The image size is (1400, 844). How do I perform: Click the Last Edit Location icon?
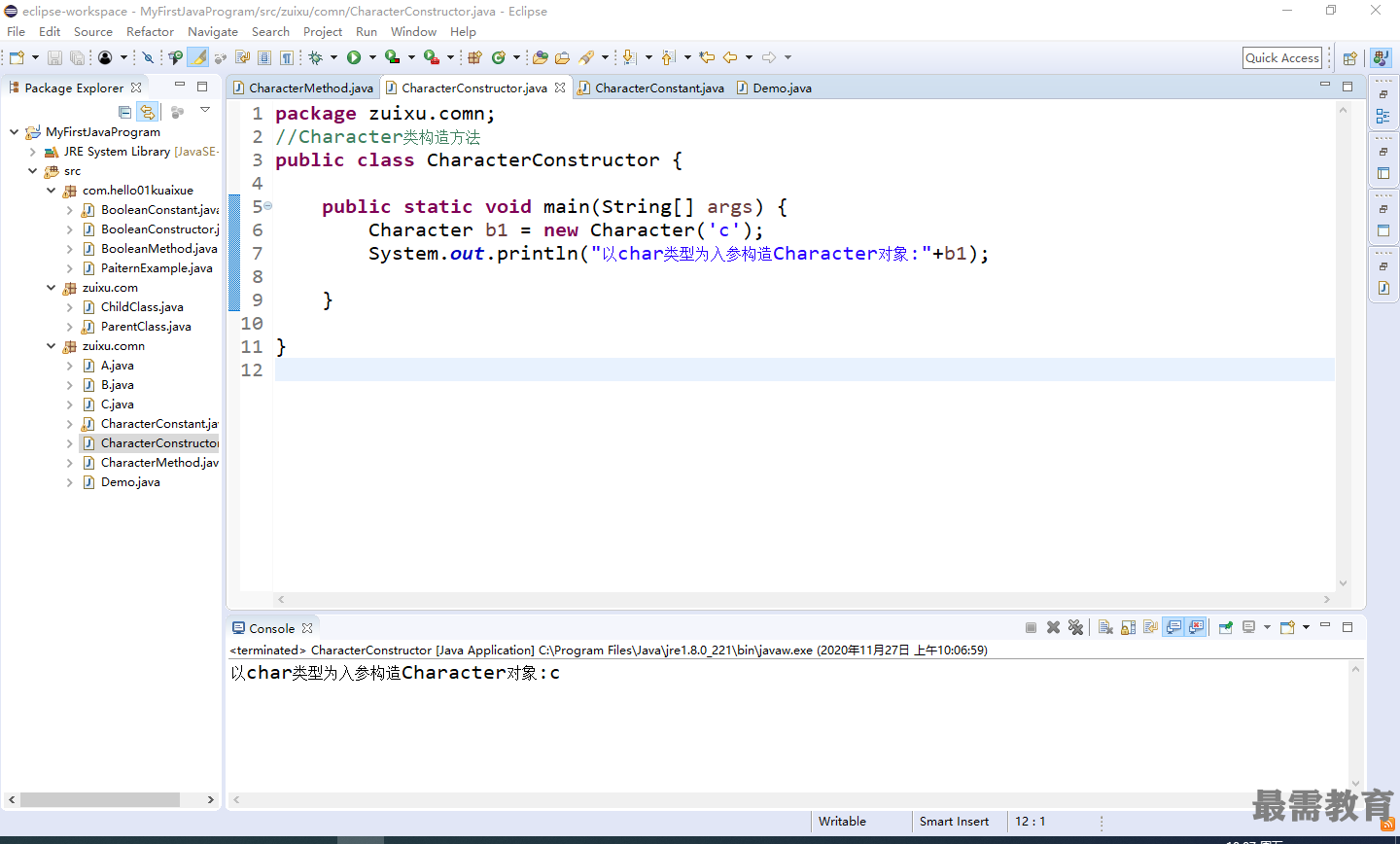tap(707, 58)
